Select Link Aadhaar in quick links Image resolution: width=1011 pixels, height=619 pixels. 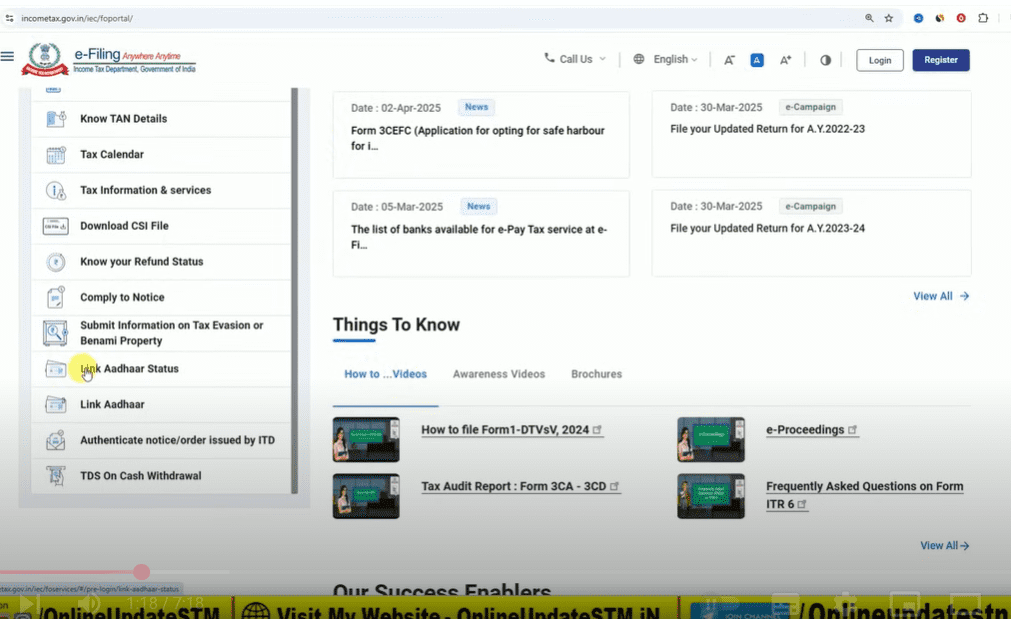coord(161,404)
